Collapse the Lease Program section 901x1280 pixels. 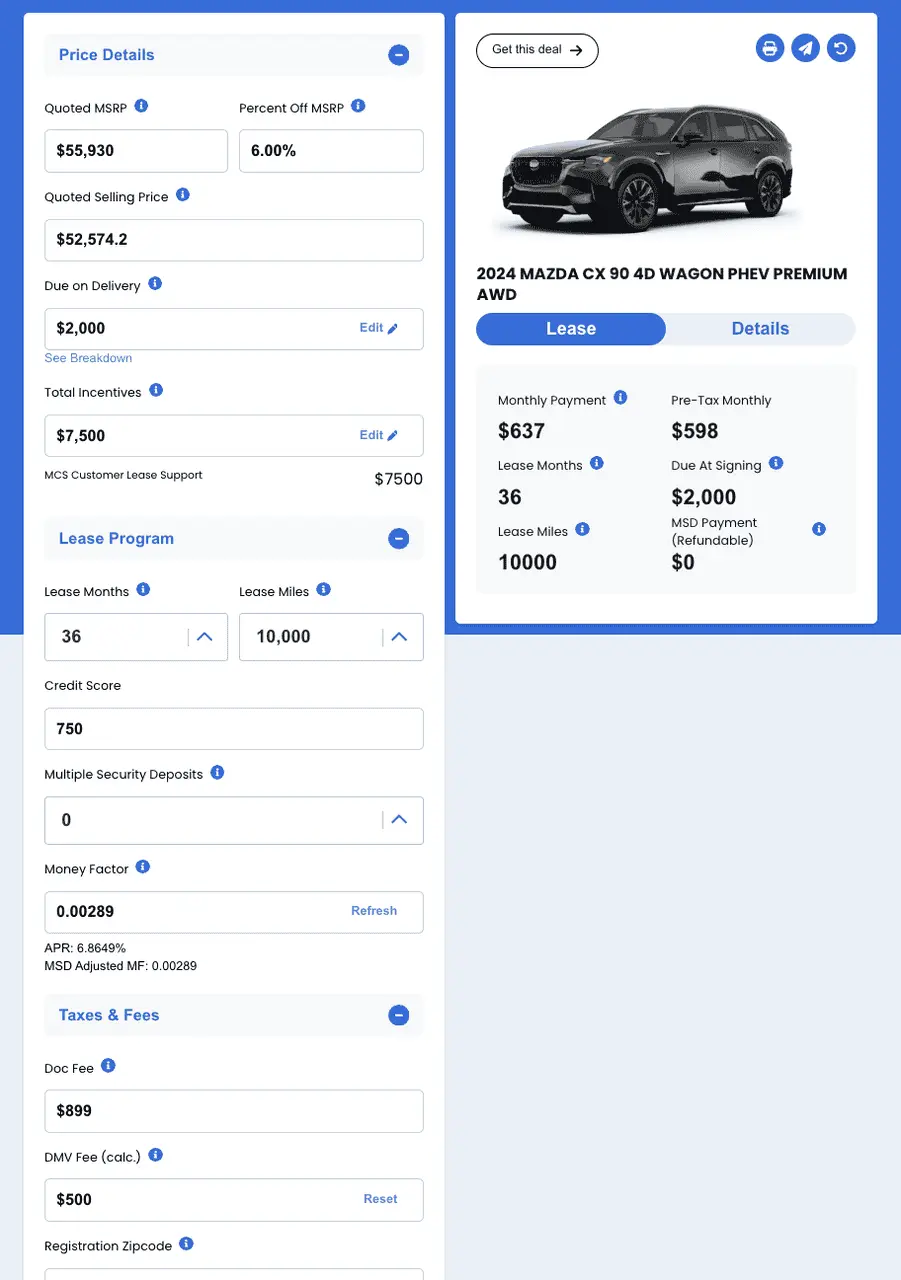tap(398, 539)
